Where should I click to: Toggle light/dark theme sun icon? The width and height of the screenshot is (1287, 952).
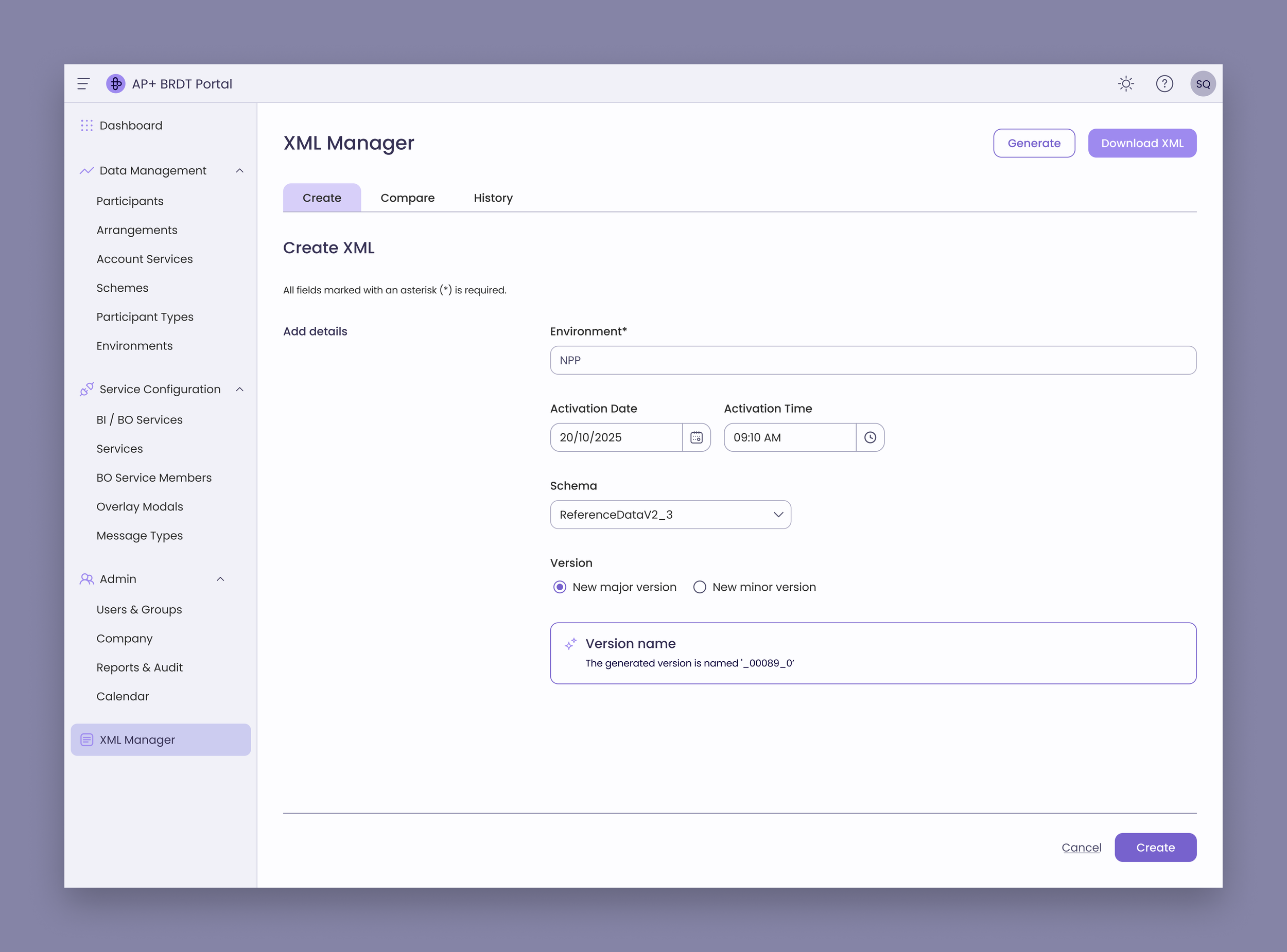(1126, 84)
